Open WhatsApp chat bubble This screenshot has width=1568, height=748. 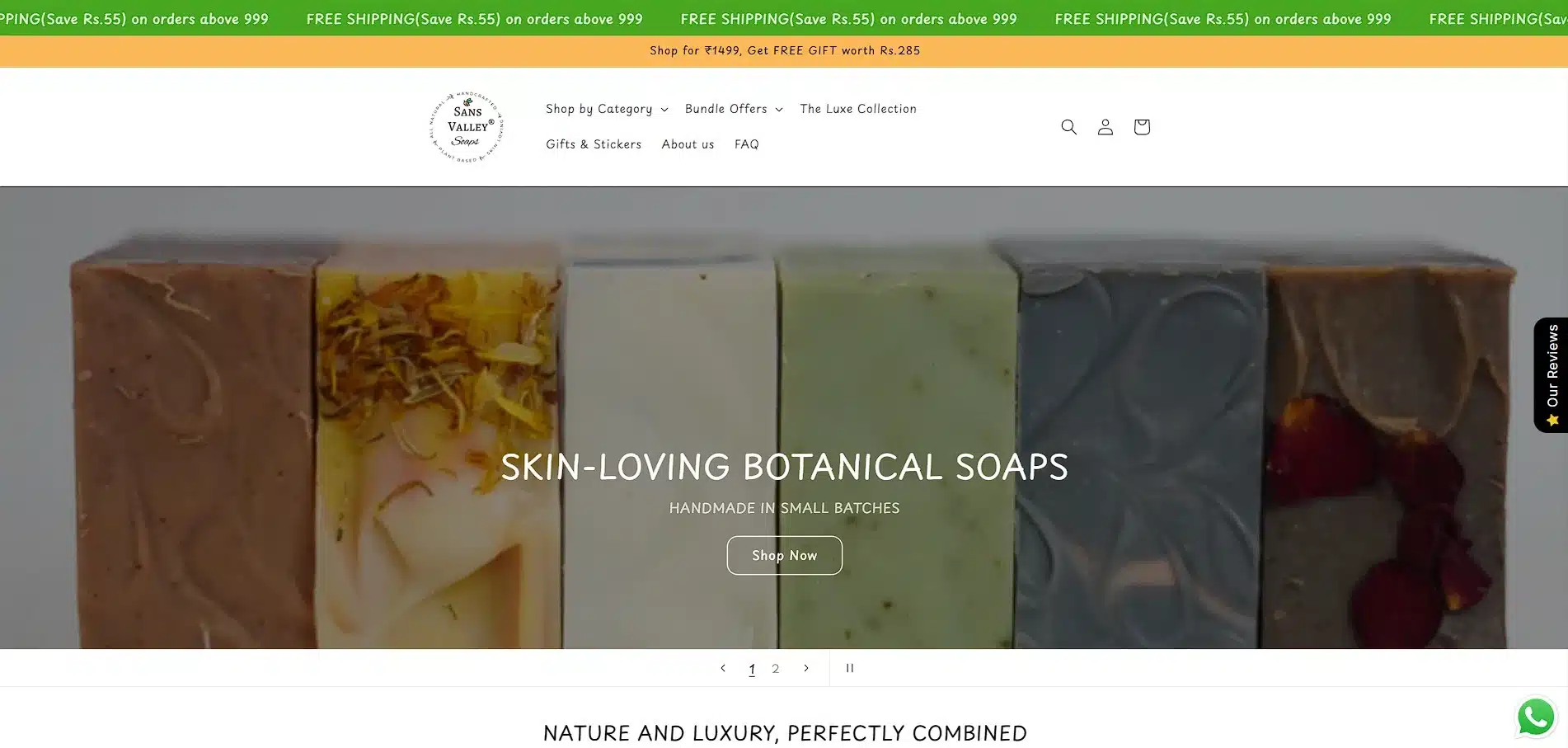(x=1536, y=717)
